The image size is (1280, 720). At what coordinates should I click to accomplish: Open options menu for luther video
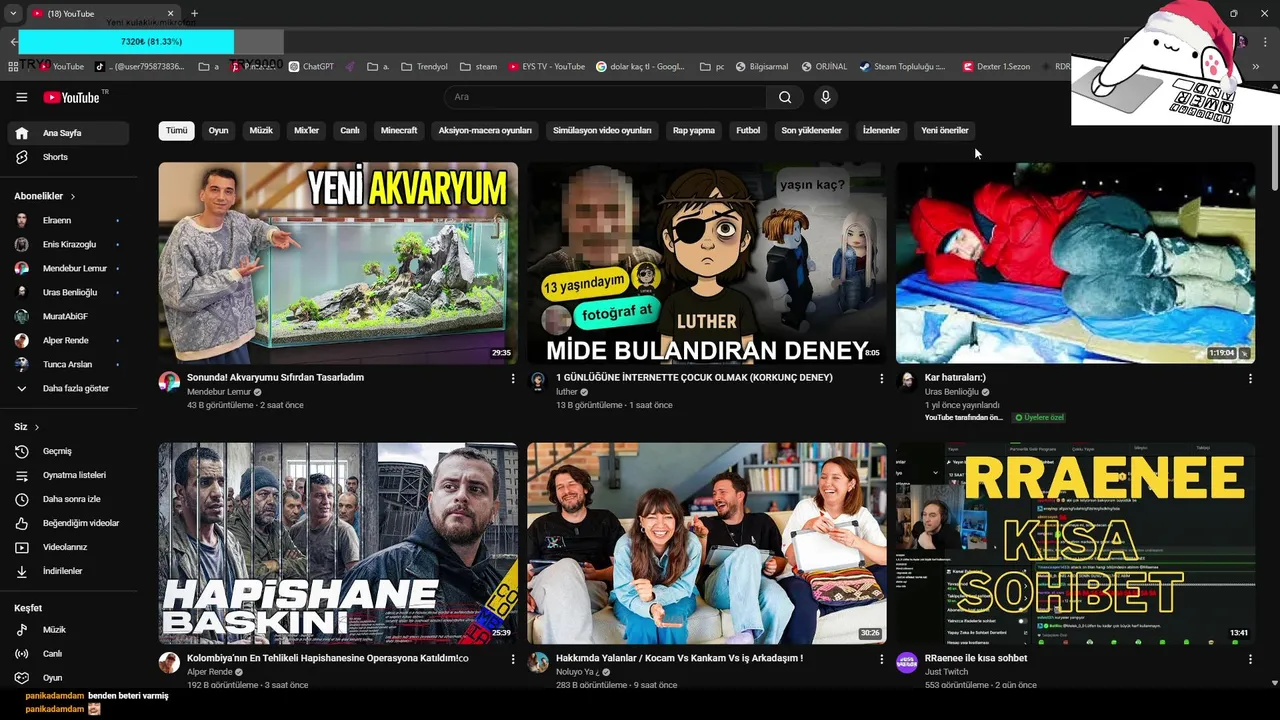pos(881,379)
